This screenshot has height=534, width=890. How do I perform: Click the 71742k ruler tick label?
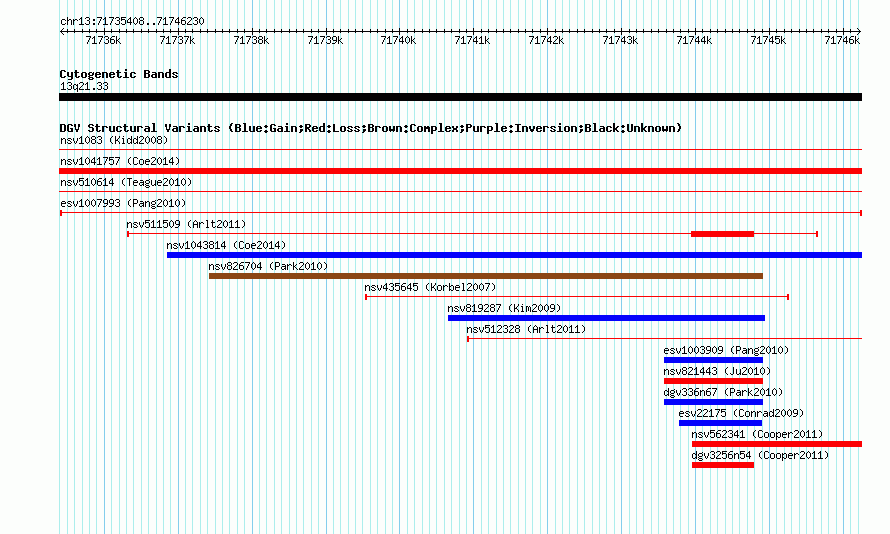(546, 40)
